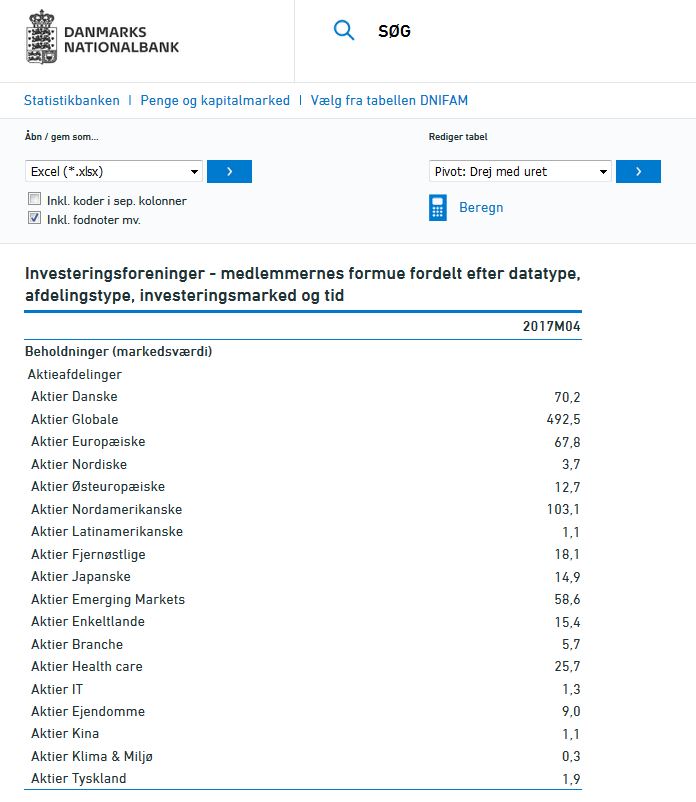
Task: Open the Penge og kapitalmarked breadcrumb link
Action: 215,100
